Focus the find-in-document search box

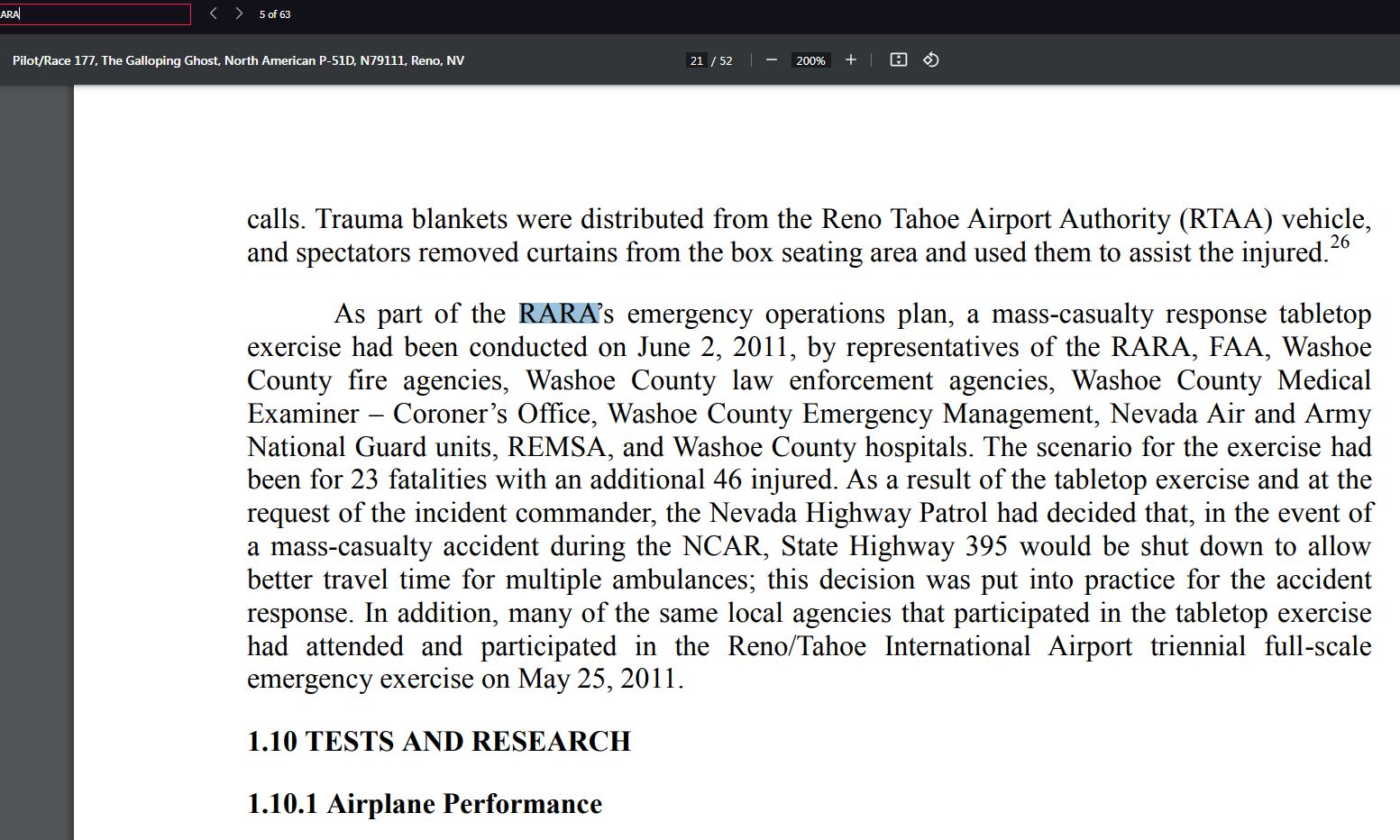pos(95,14)
